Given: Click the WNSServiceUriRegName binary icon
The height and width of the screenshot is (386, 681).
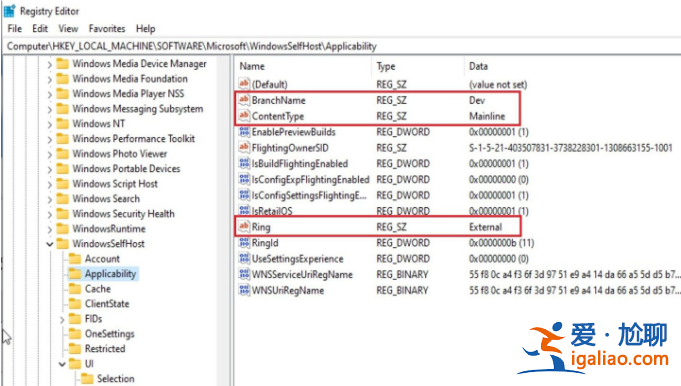Looking at the screenshot, I should coord(244,274).
